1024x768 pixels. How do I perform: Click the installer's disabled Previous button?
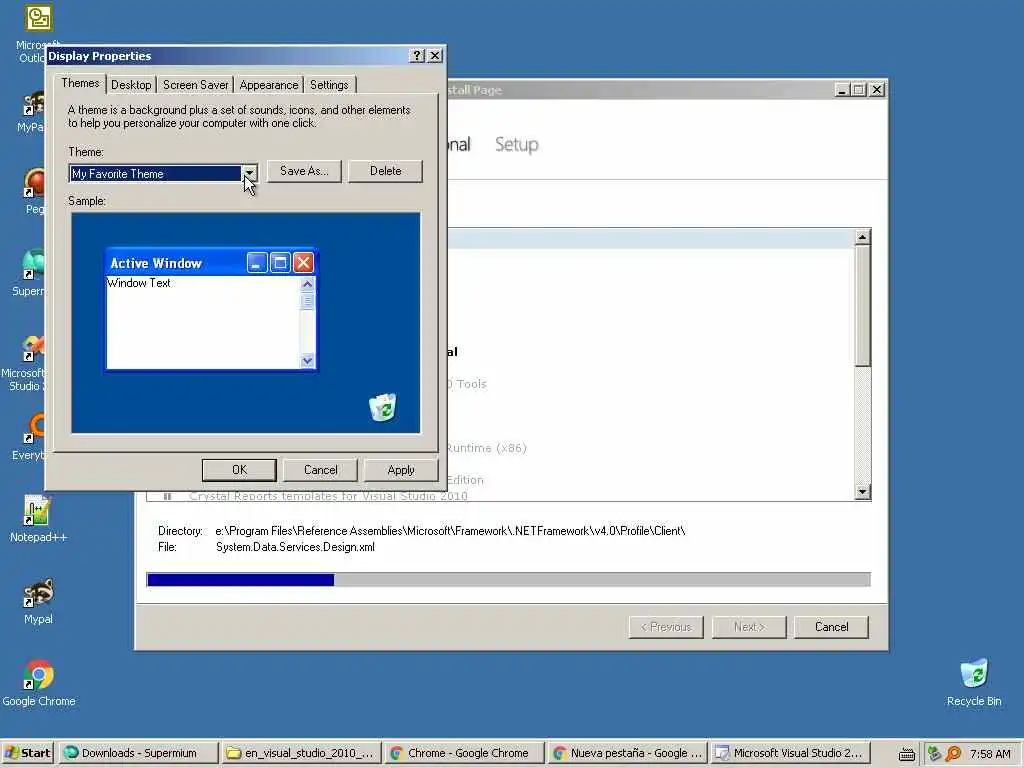tap(666, 627)
